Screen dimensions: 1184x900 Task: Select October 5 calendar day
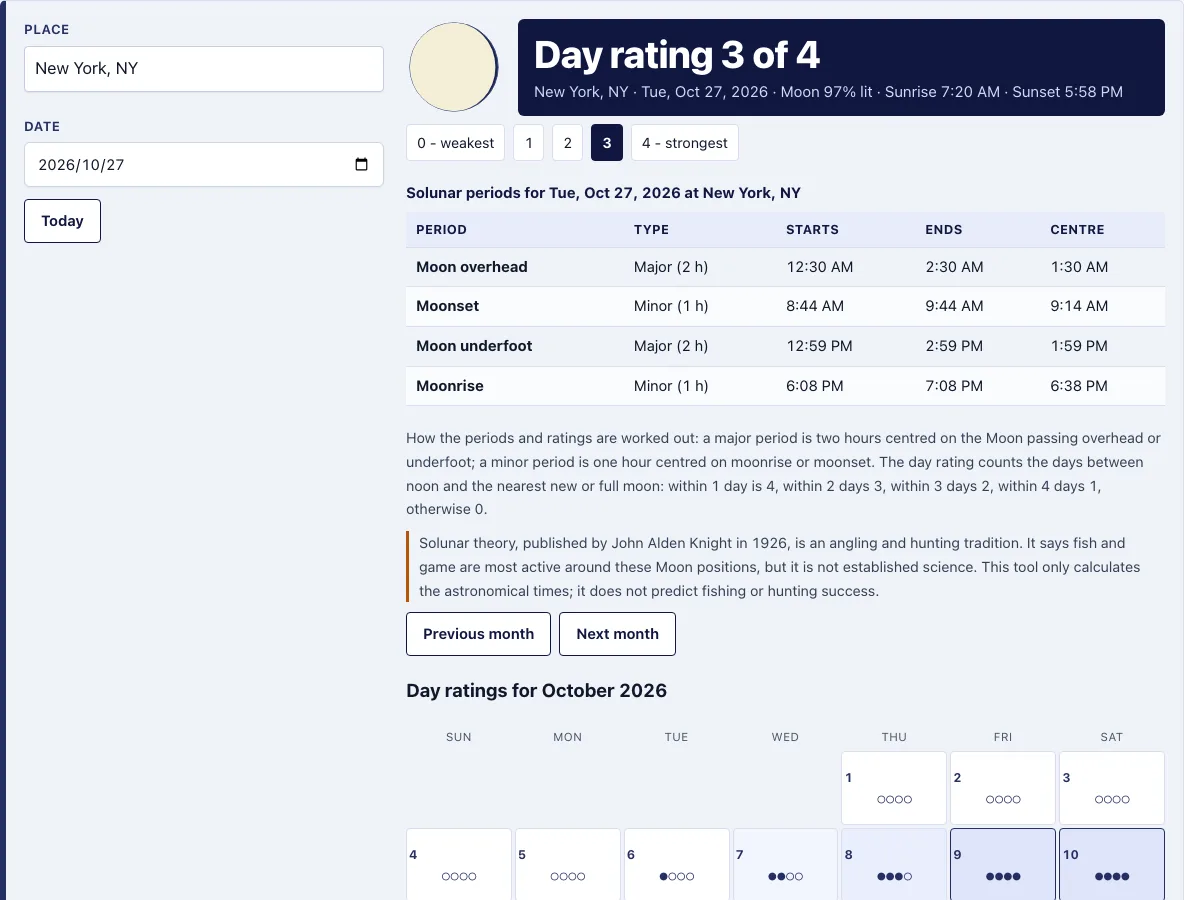click(x=568, y=865)
